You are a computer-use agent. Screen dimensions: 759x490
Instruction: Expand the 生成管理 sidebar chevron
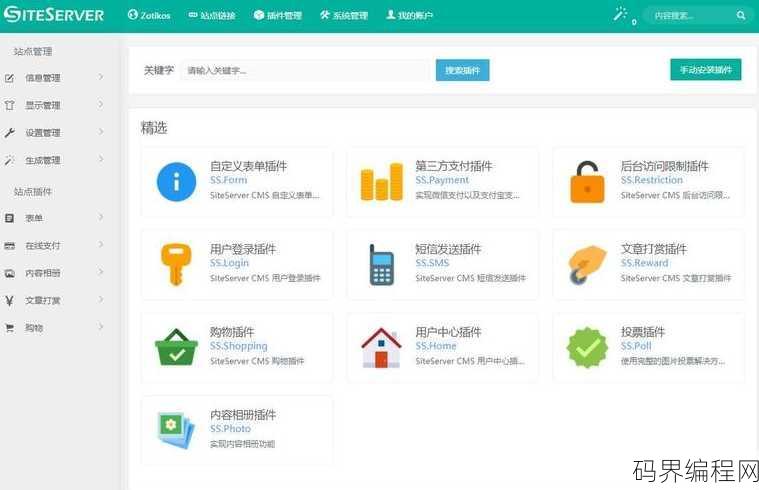click(101, 159)
